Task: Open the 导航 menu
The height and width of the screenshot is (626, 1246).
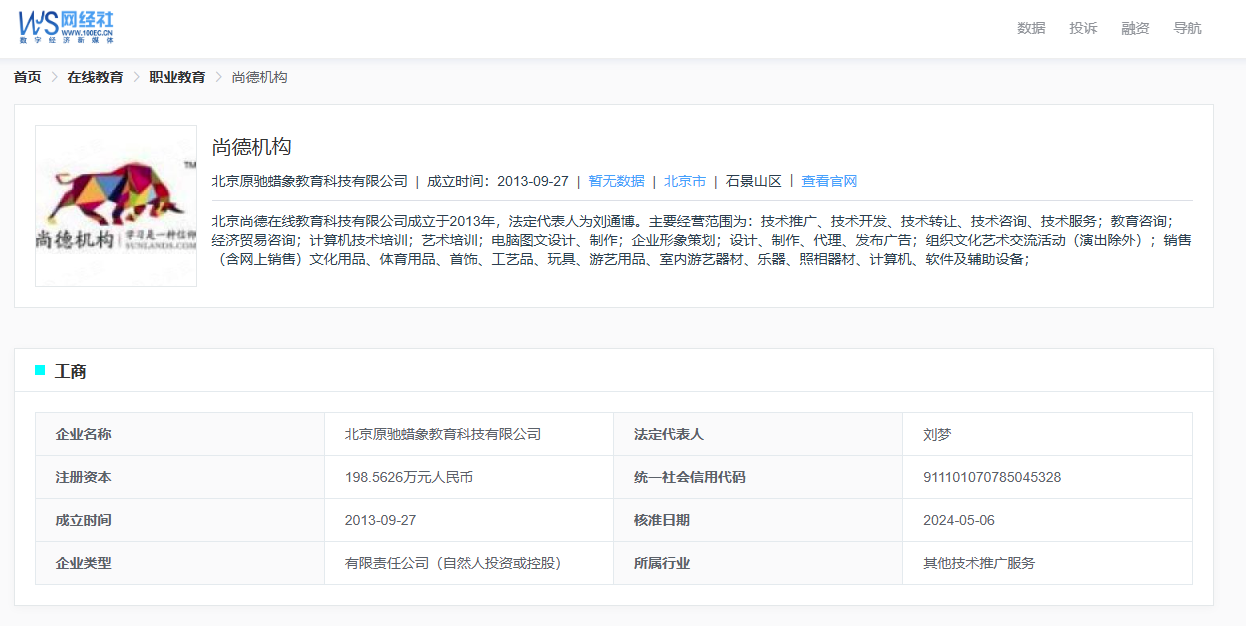Action: 1187,28
